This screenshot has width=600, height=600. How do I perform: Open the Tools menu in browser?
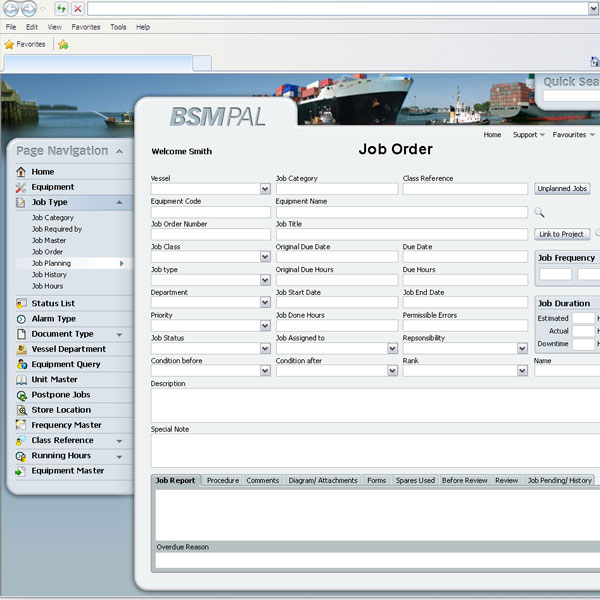118,27
